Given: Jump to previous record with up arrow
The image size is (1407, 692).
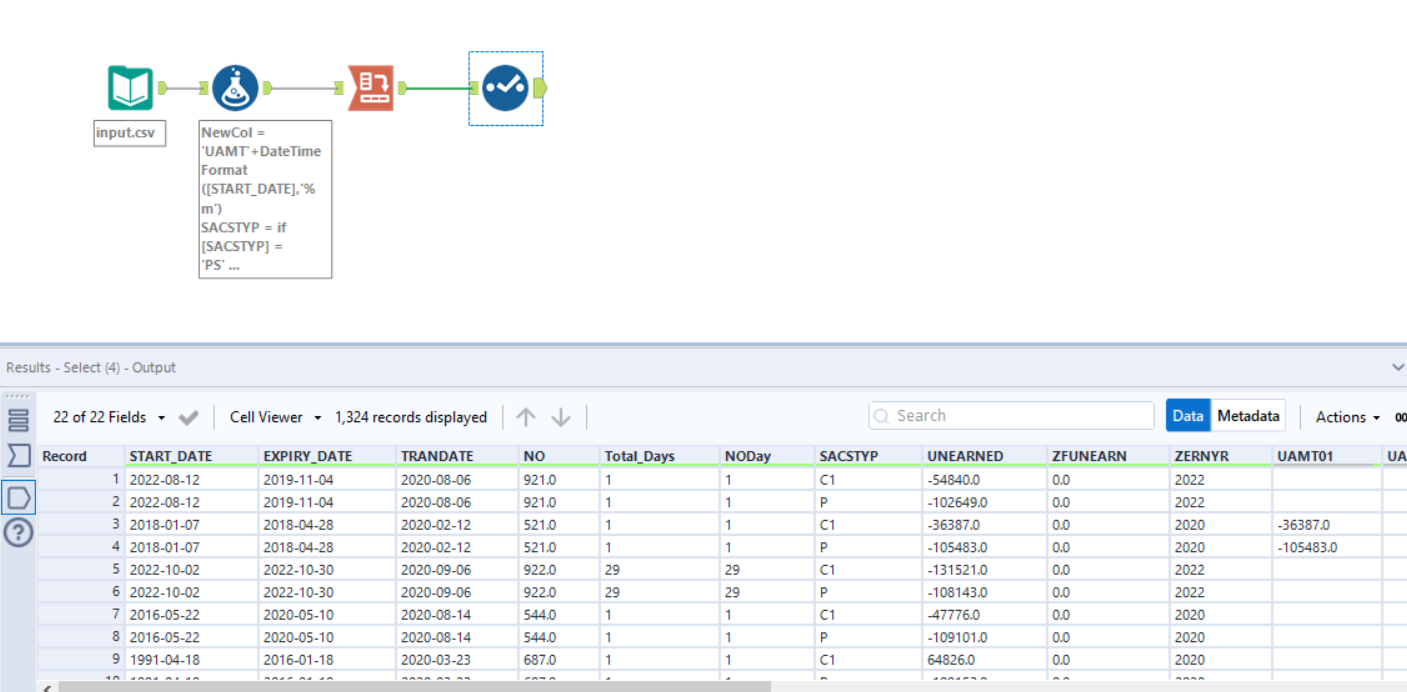Looking at the screenshot, I should coord(525,416).
